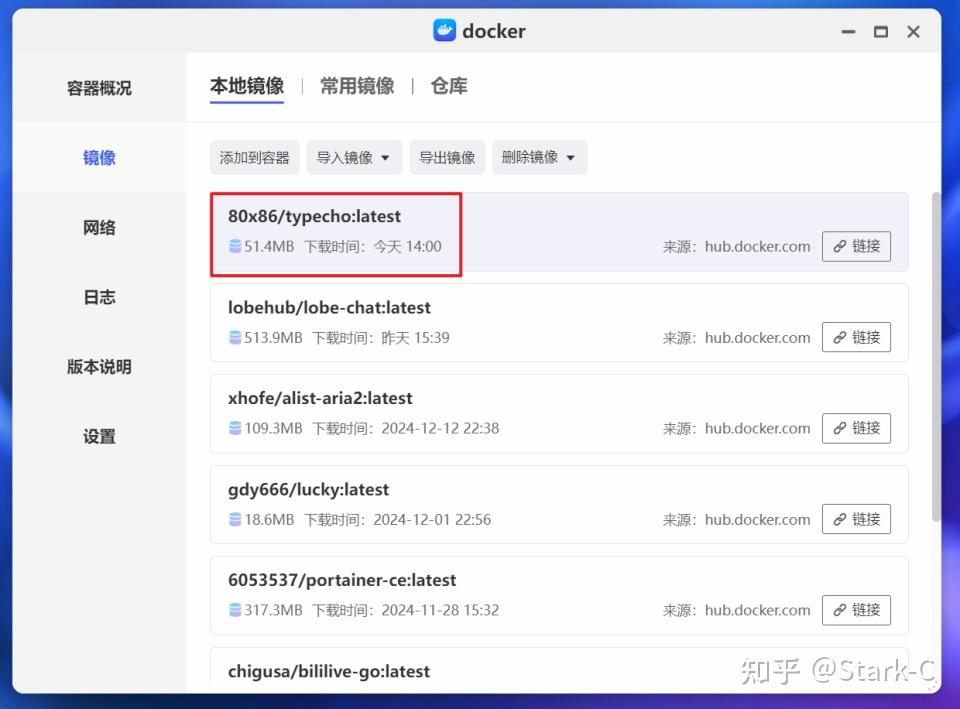960x709 pixels.
Task: Click the storage icon next to 513.9MB
Action: (233, 337)
